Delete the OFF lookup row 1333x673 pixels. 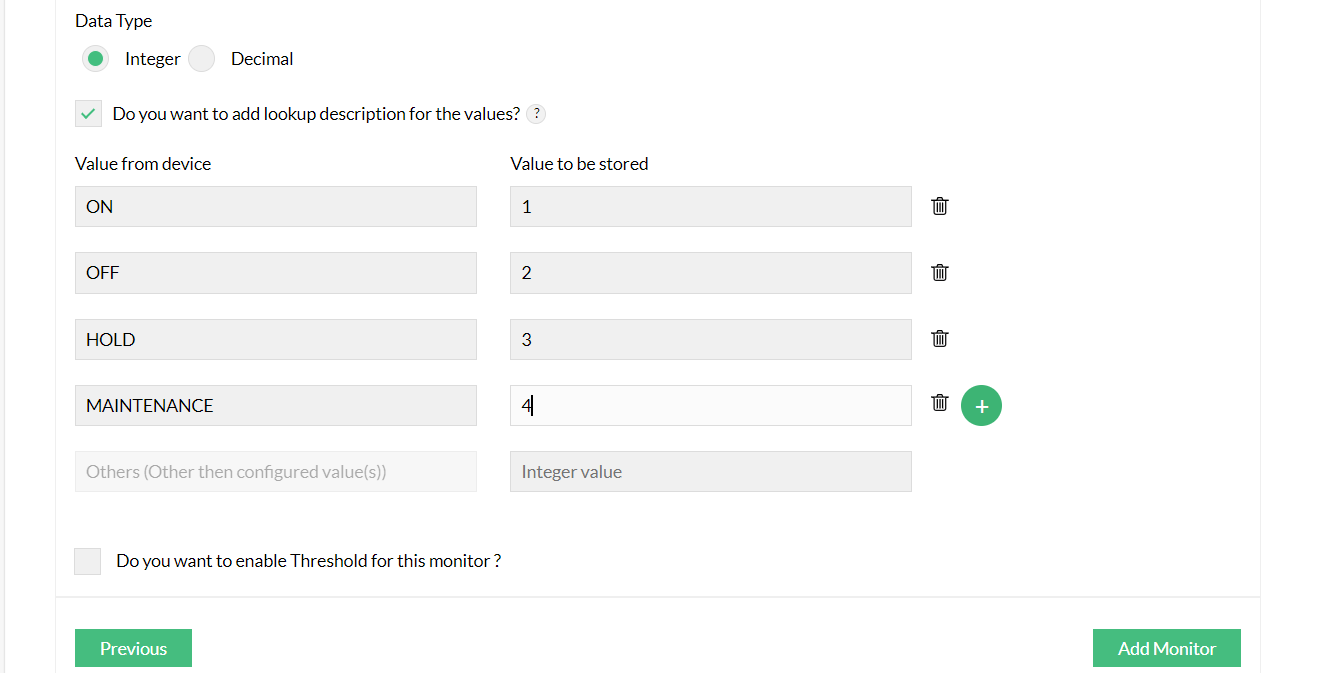tap(940, 272)
